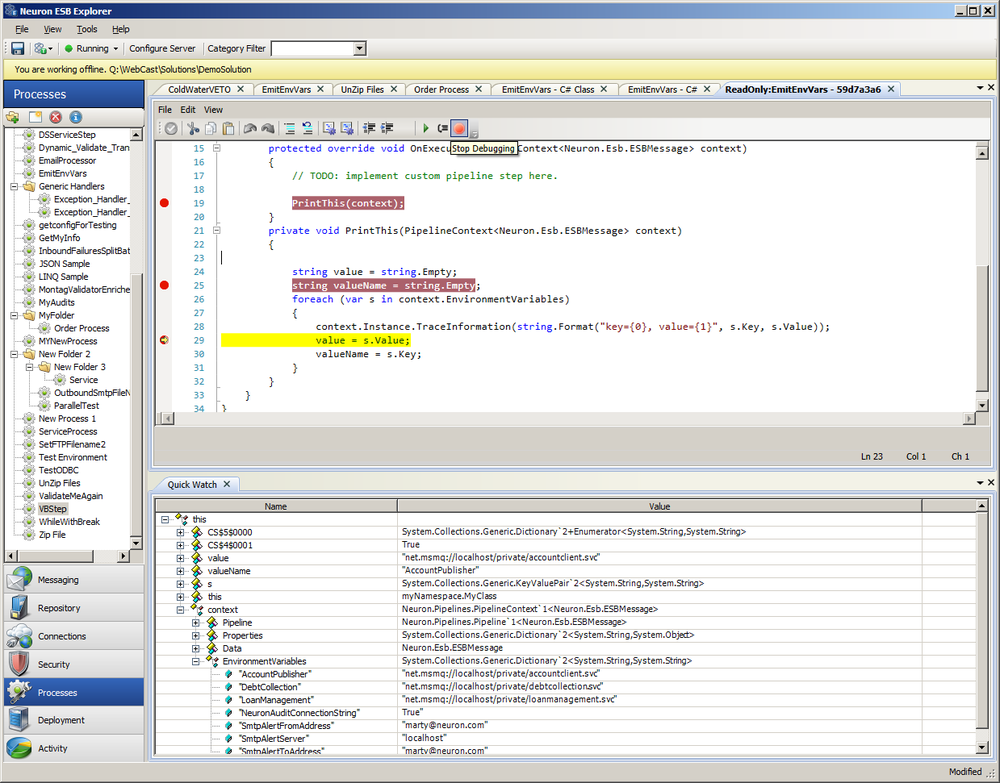Screen dimensions: 1000x783
Task: Open the Running status dropdown arrow
Action: click(115, 48)
